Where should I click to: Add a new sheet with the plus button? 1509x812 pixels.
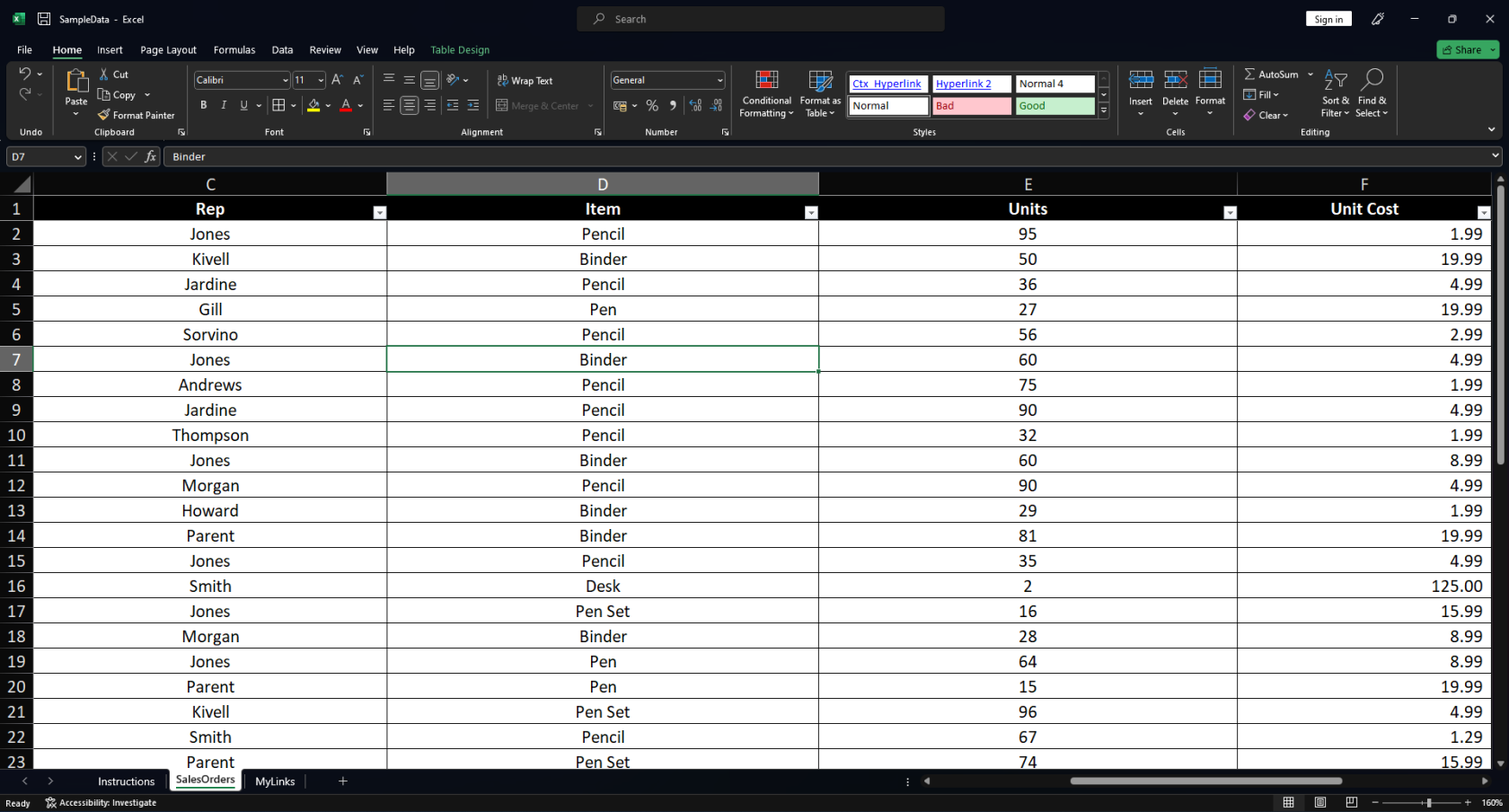(342, 781)
